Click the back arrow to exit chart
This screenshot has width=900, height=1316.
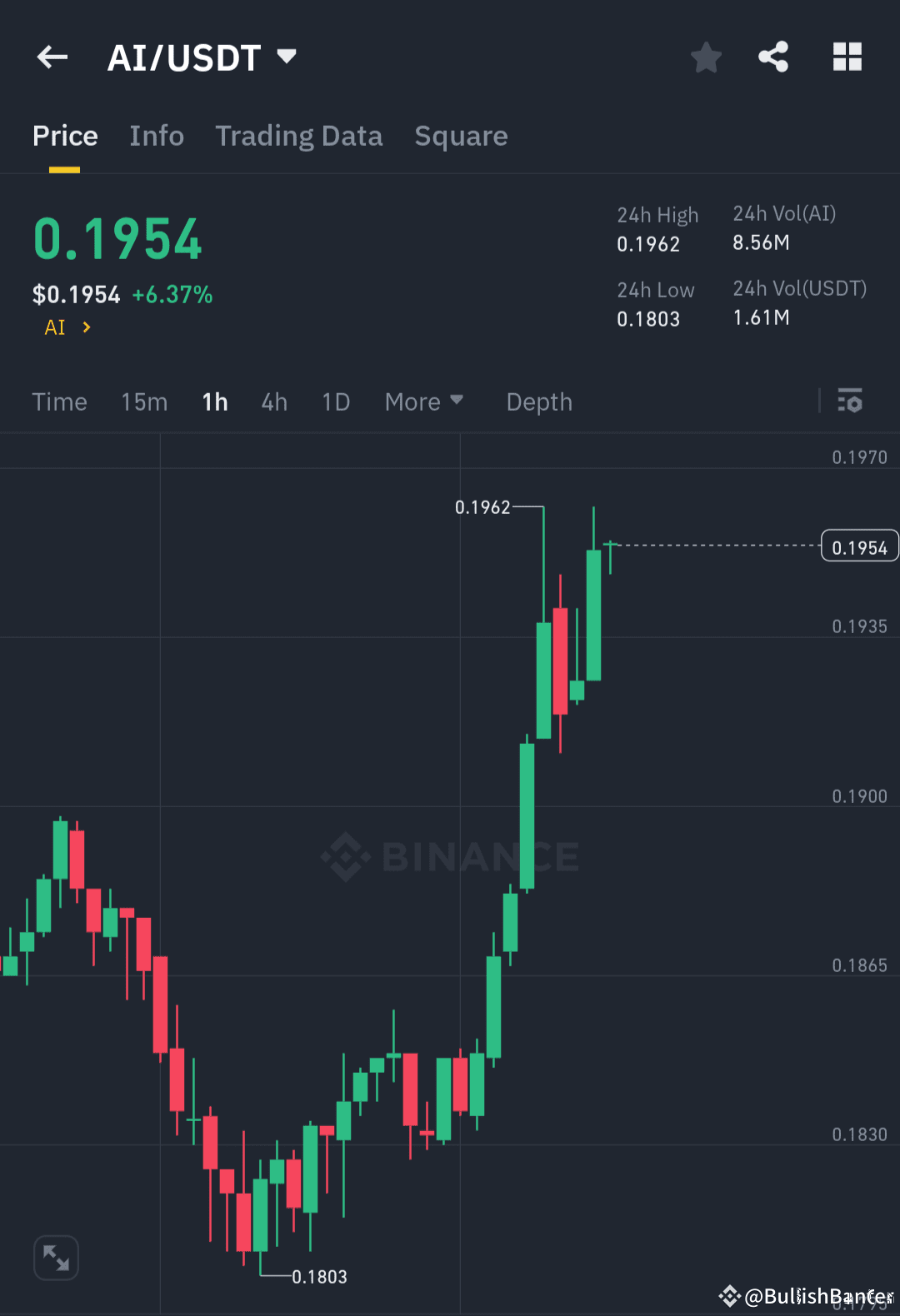point(52,57)
